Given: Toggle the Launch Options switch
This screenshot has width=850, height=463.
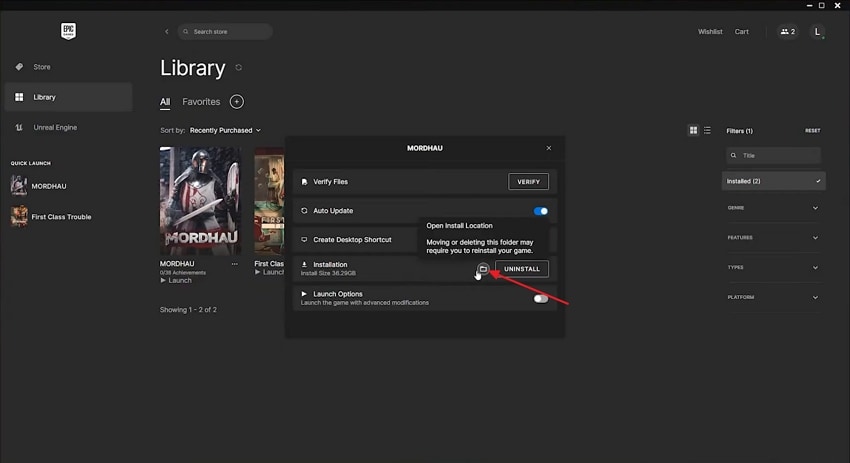Looking at the screenshot, I should (x=540, y=299).
